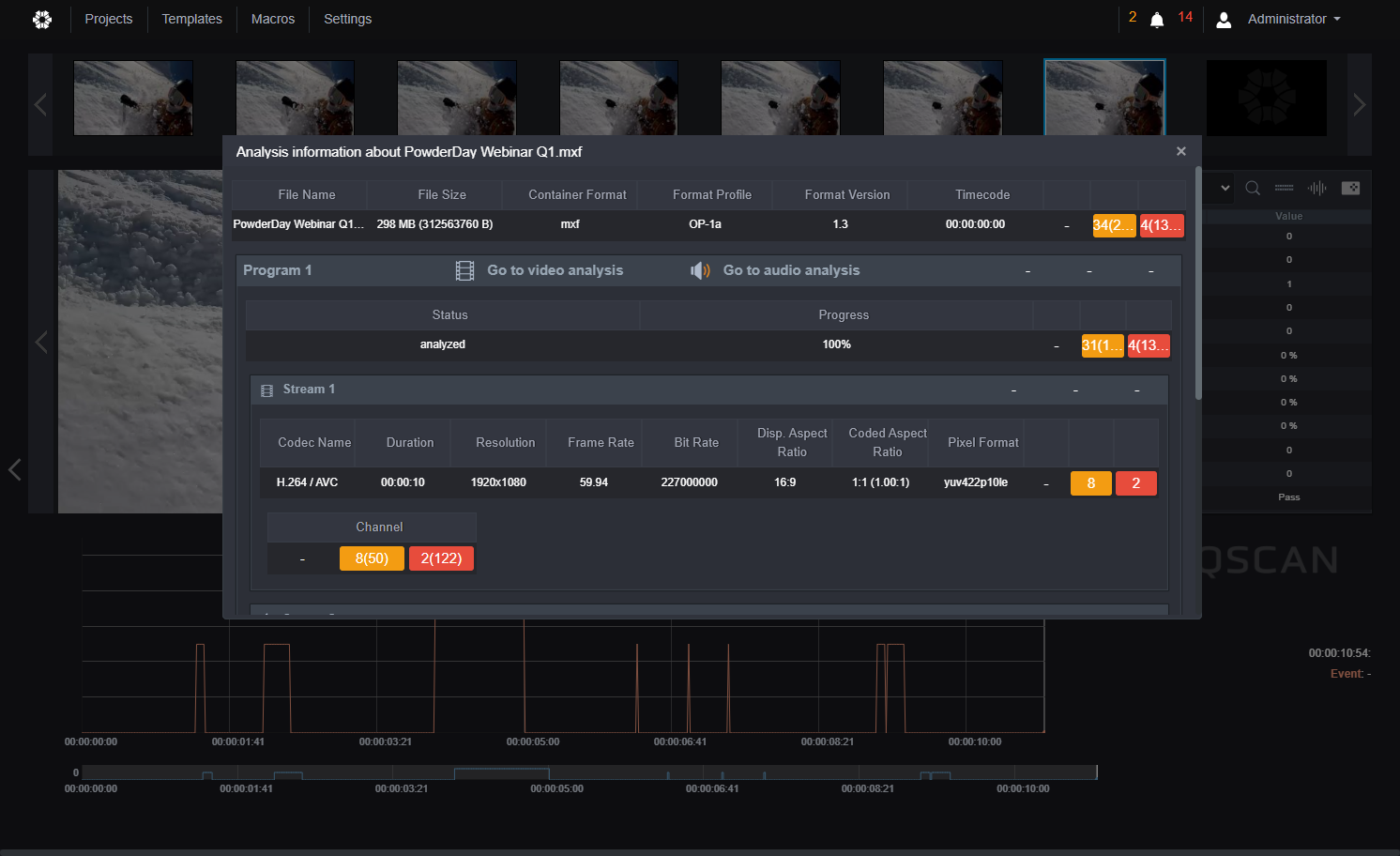The image size is (1400, 856).
Task: Click the event graph at 00:00:05:00
Action: pyautogui.click(x=525, y=674)
